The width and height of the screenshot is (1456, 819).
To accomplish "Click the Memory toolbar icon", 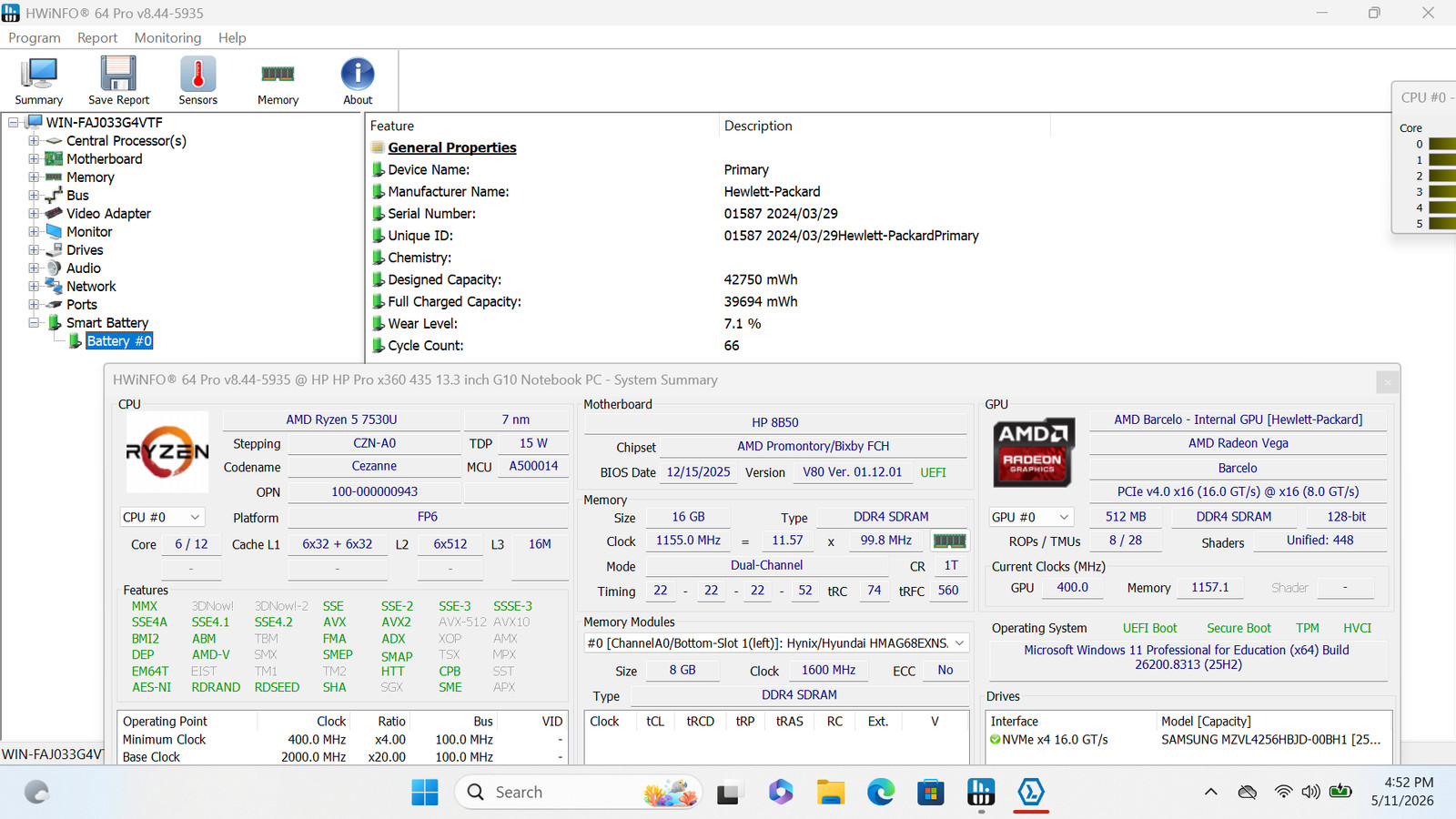I will [278, 74].
